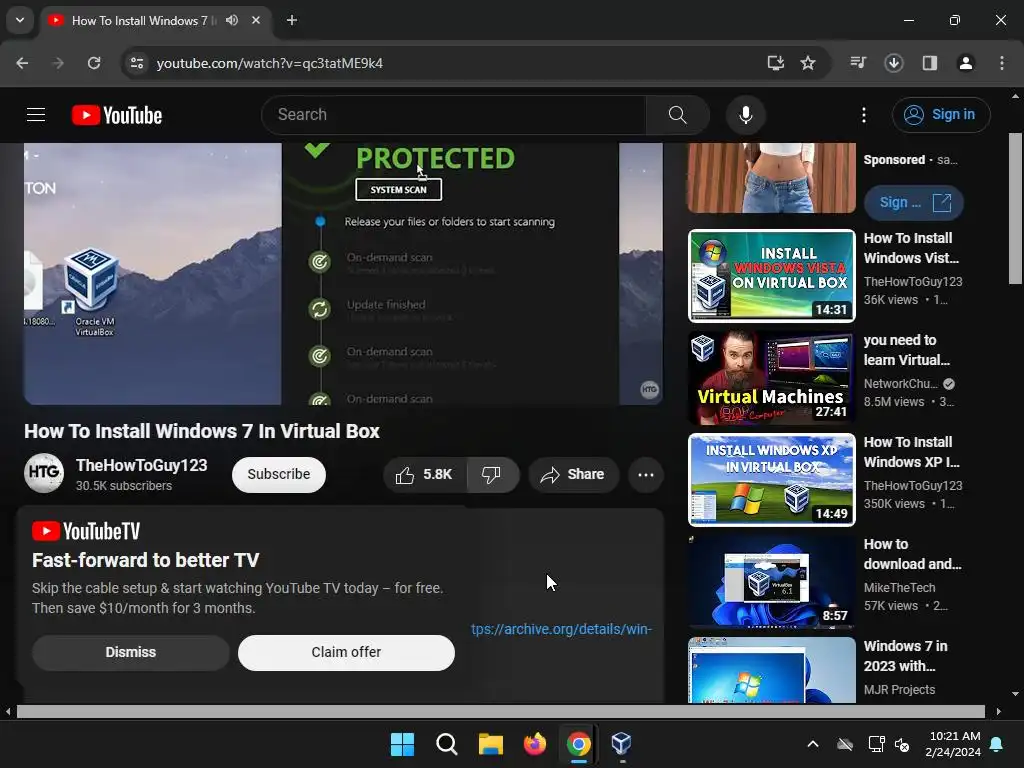Open 'you need to learn Virtual' title
The image size is (1024, 768).
tap(906, 350)
